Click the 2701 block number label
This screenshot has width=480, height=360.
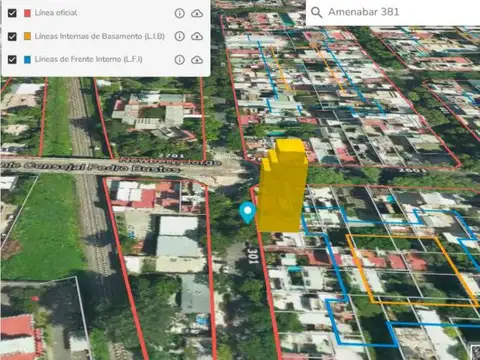(x=171, y=155)
